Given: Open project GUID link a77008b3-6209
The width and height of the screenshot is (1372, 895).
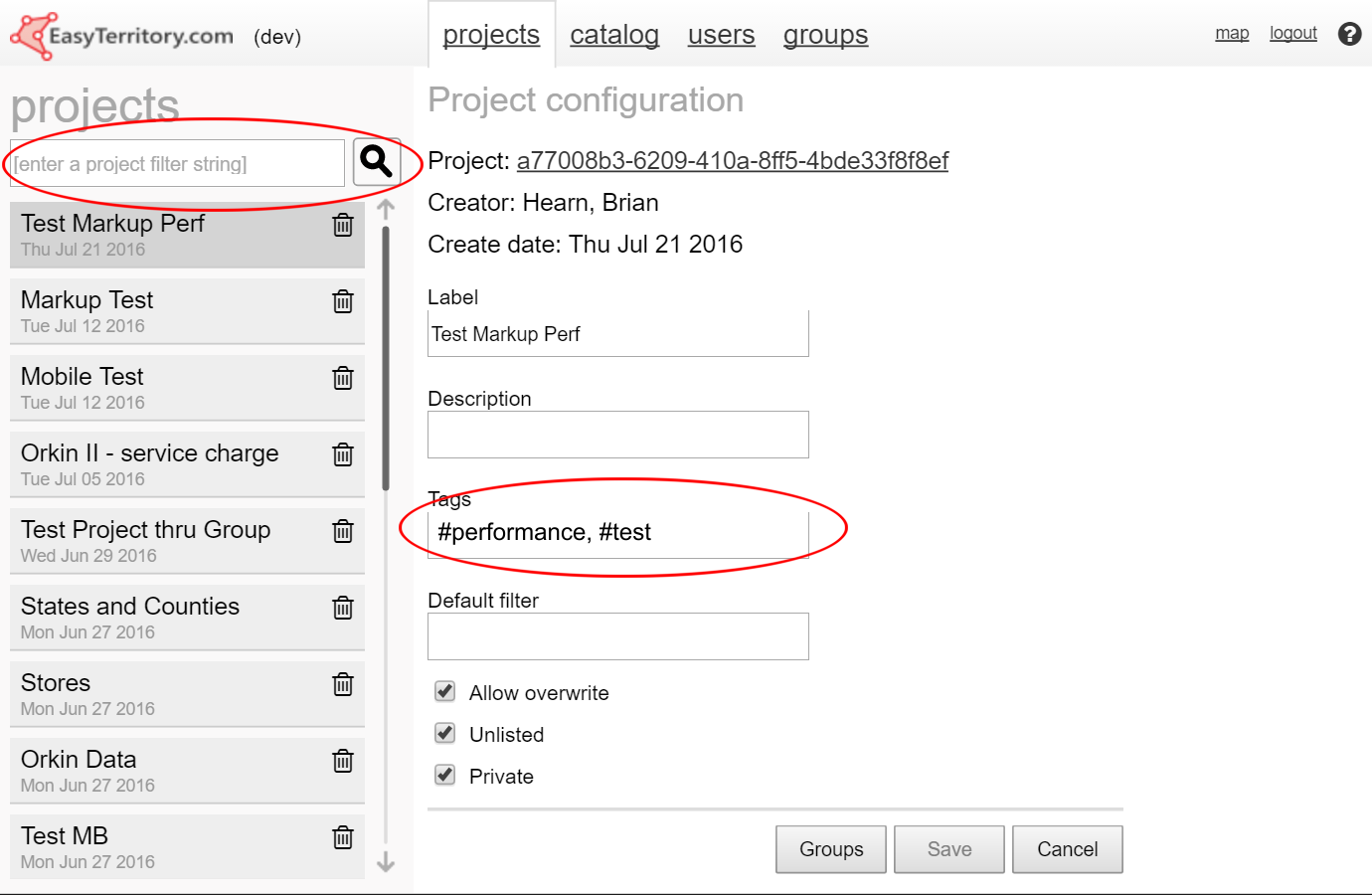Looking at the screenshot, I should coord(733,160).
